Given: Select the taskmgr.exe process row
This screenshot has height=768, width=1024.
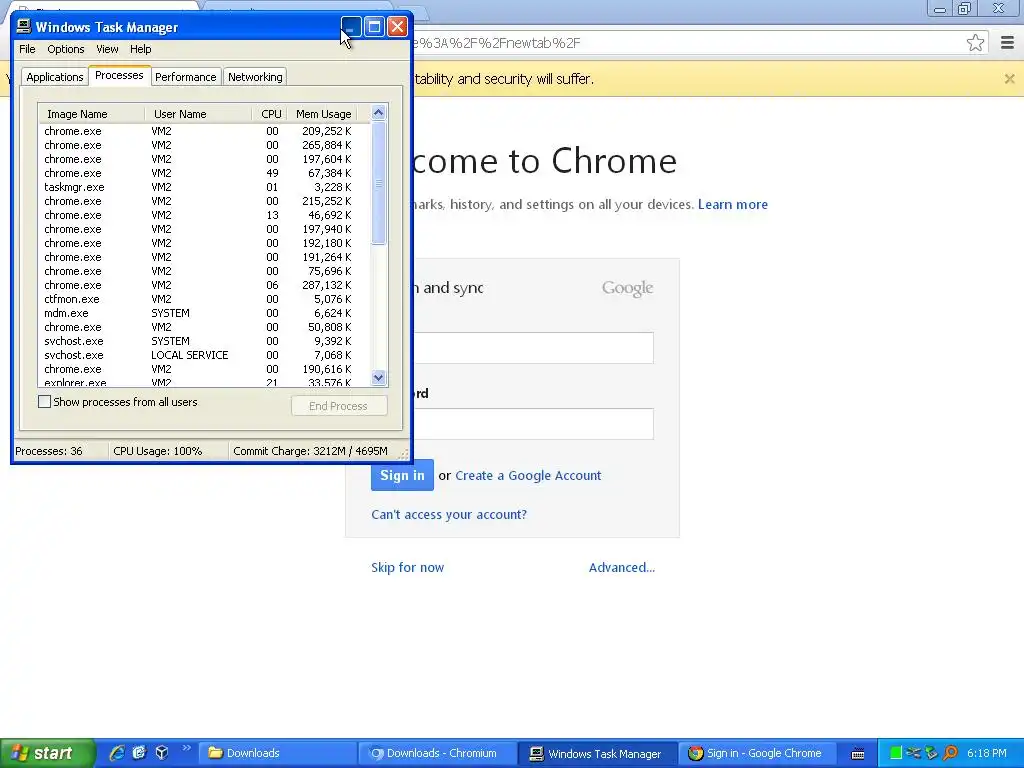Looking at the screenshot, I should (x=204, y=187).
